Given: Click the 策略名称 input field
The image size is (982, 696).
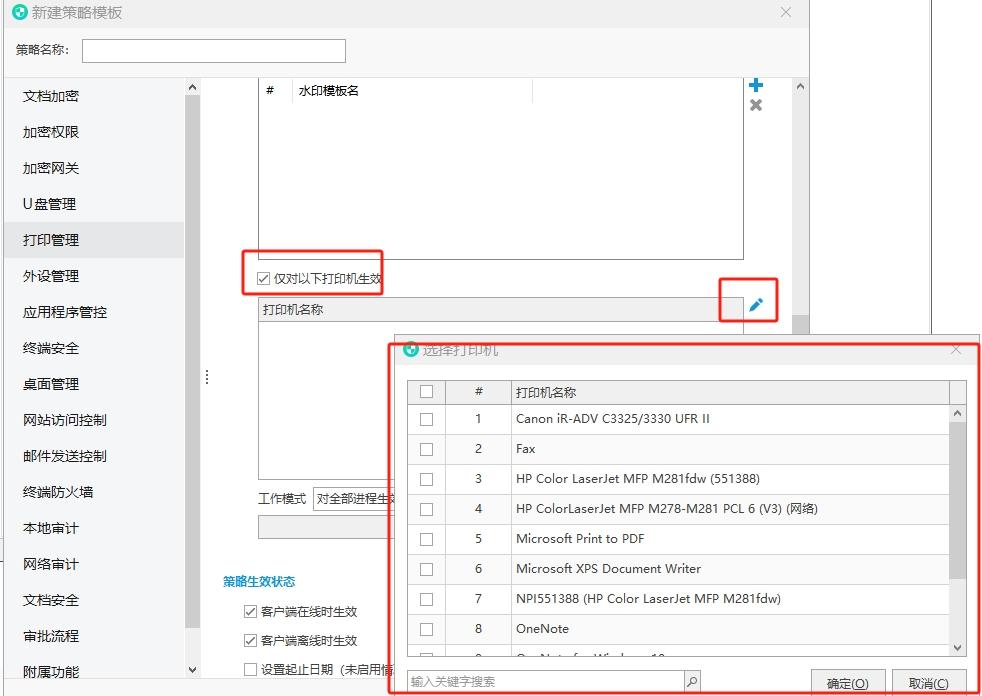Looking at the screenshot, I should click(x=214, y=51).
